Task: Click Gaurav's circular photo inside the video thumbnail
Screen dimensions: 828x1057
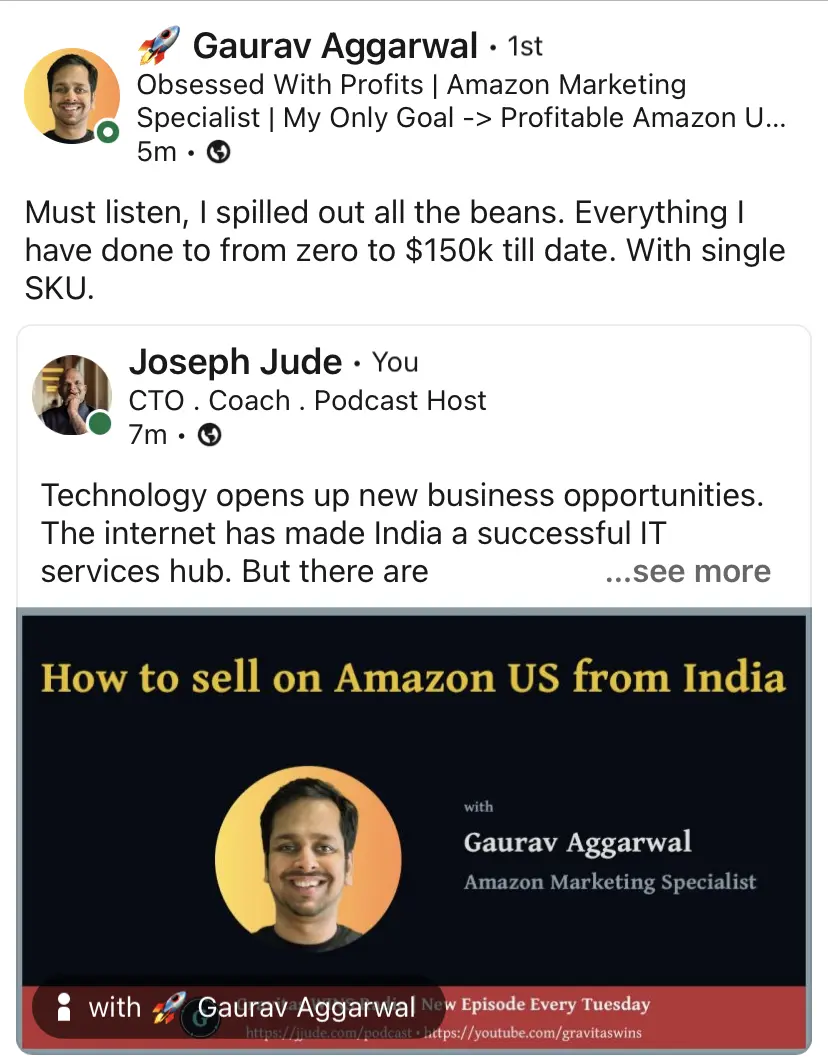Action: (x=308, y=858)
